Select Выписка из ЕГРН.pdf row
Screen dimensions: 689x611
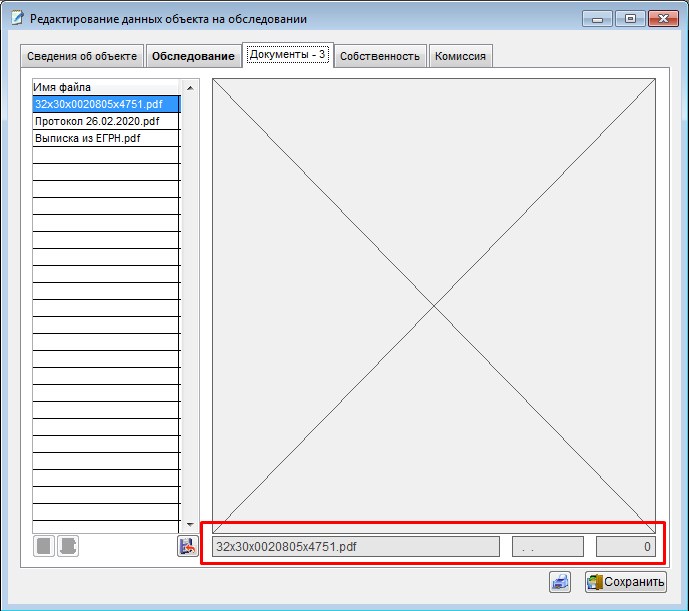click(106, 138)
